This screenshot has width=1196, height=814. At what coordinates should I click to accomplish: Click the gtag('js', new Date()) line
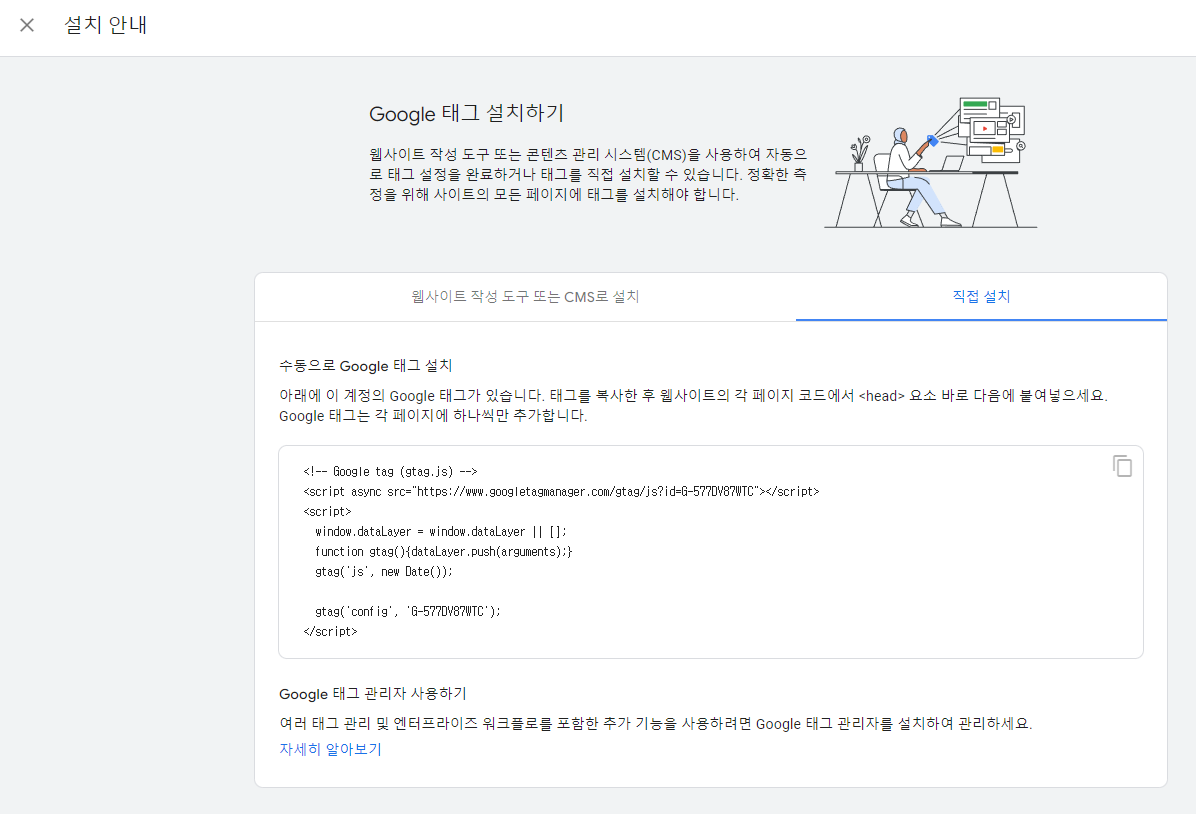point(383,571)
